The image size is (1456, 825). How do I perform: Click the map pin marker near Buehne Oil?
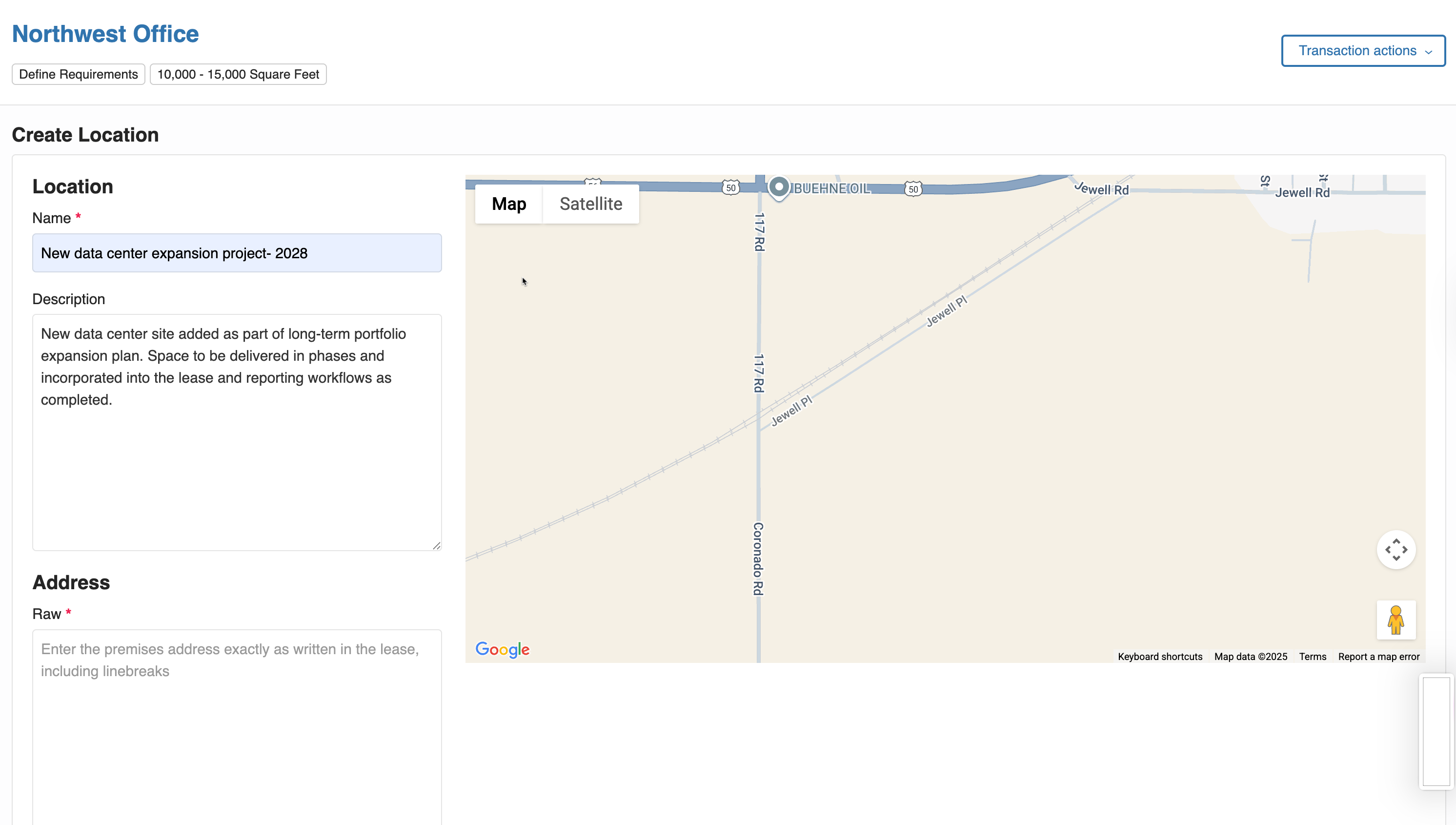coord(779,187)
